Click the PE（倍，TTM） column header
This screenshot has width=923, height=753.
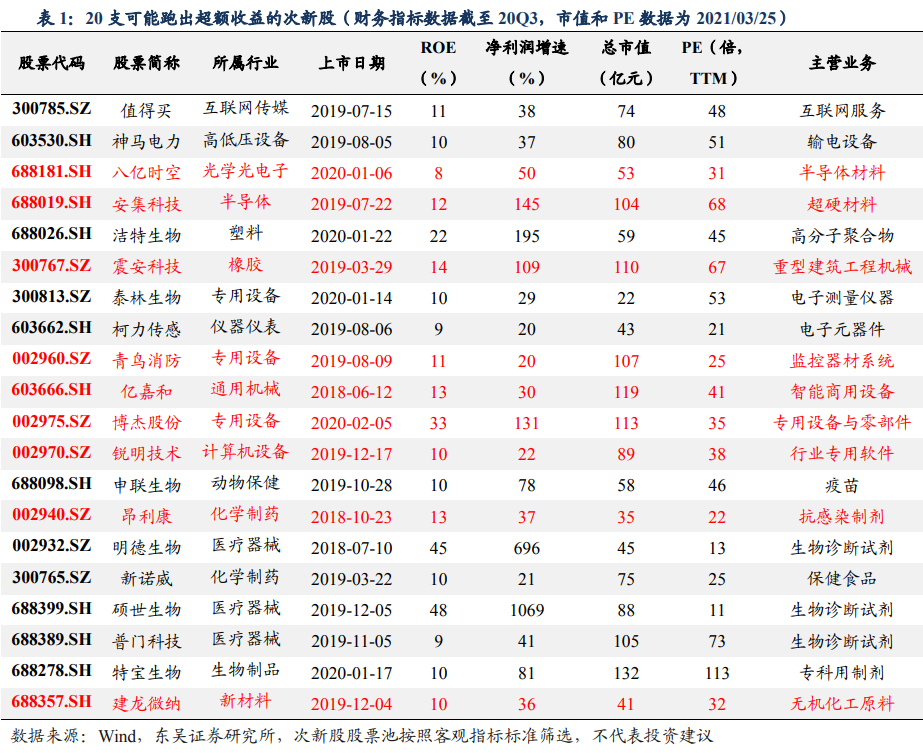(x=713, y=63)
